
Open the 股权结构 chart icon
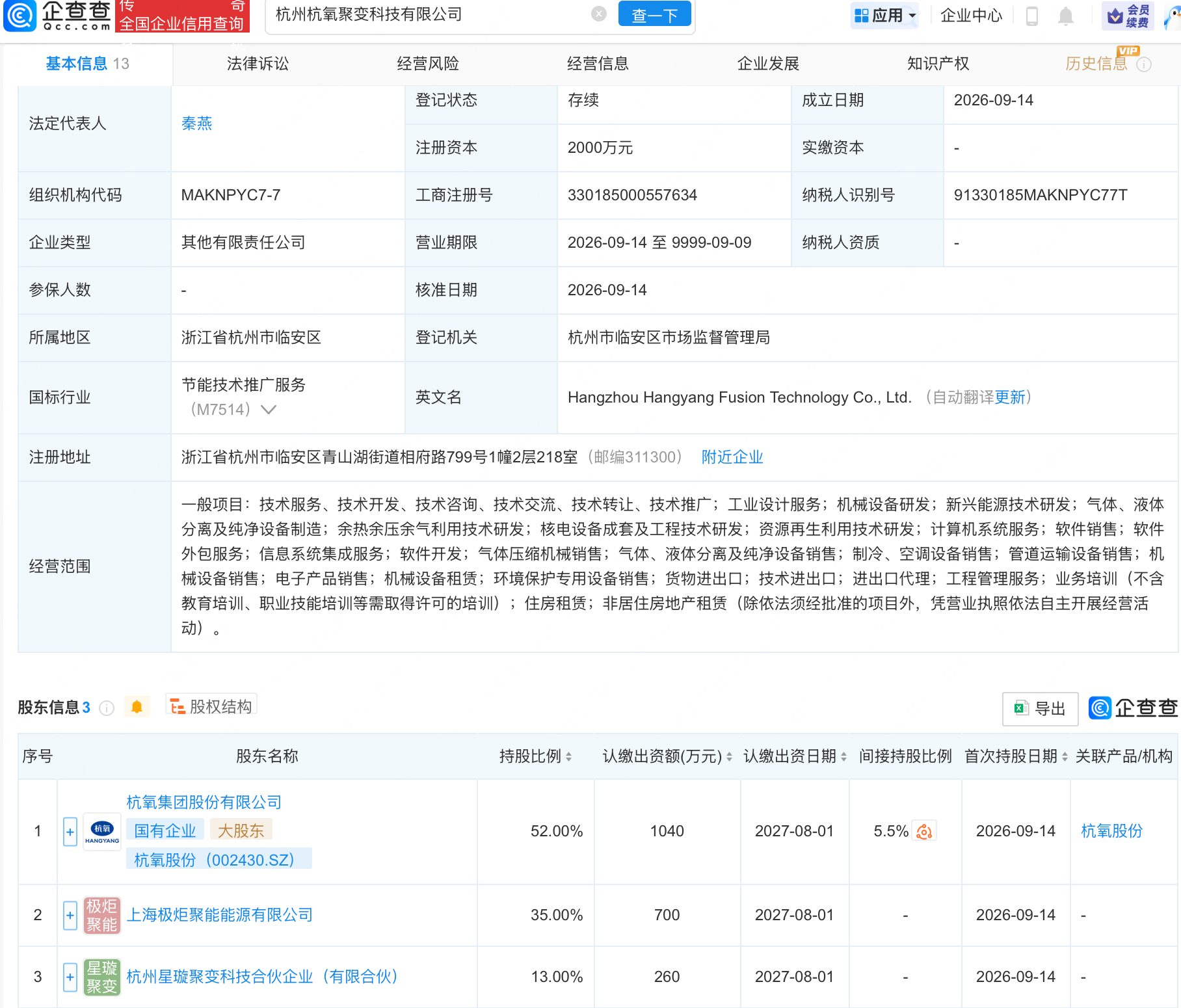pos(178,706)
